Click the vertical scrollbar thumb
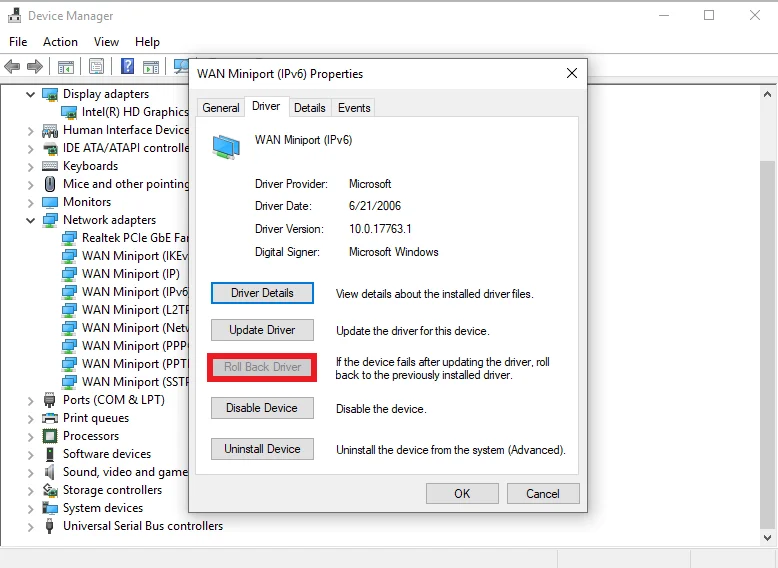 [767, 345]
